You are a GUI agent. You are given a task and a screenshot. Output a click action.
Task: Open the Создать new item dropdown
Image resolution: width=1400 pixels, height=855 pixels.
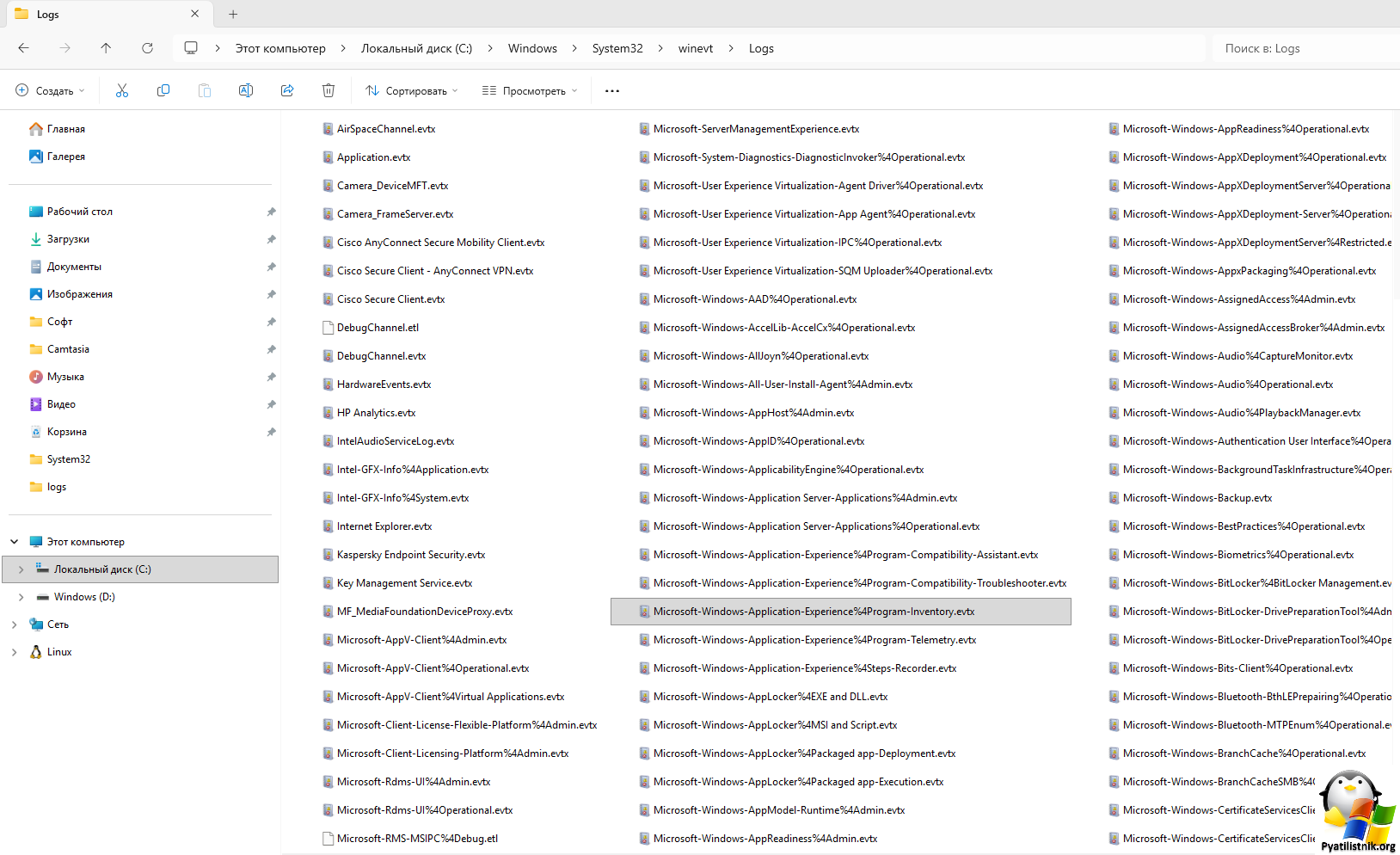pos(51,90)
